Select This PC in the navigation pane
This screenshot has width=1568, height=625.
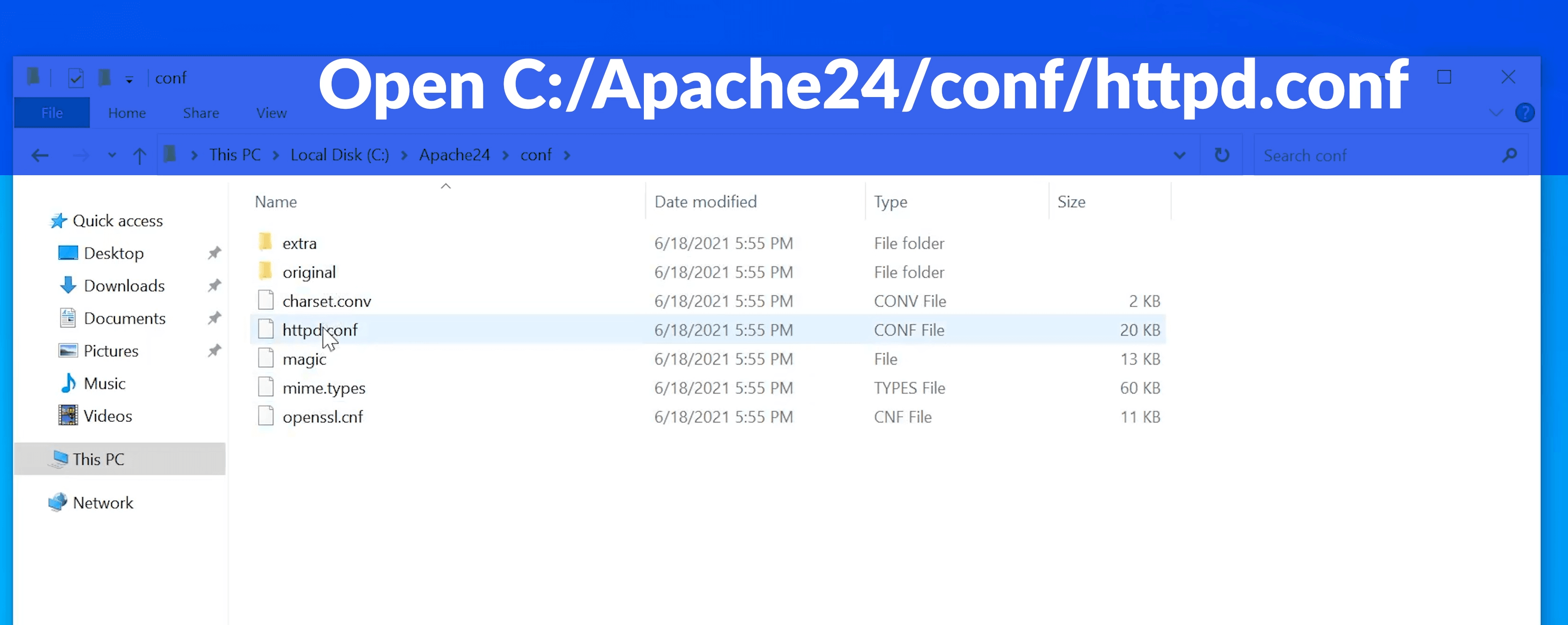(120, 459)
